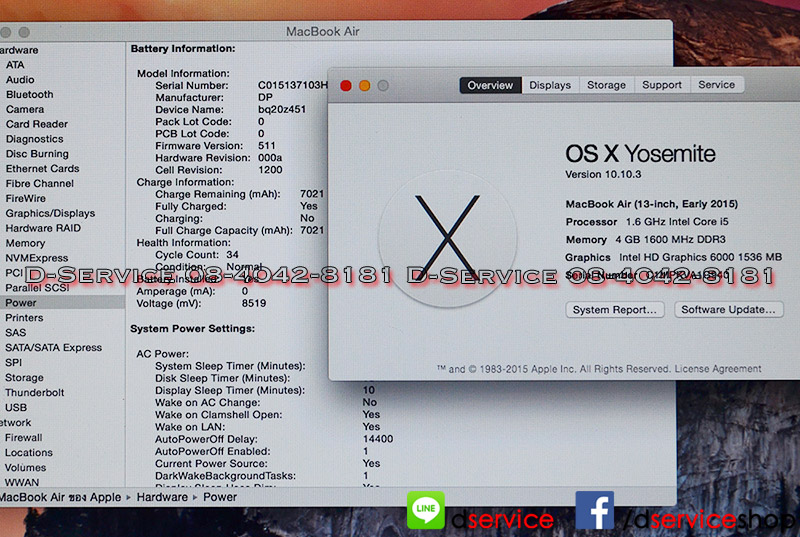Select Memory in the sidebar
The image size is (800, 537).
coord(25,243)
